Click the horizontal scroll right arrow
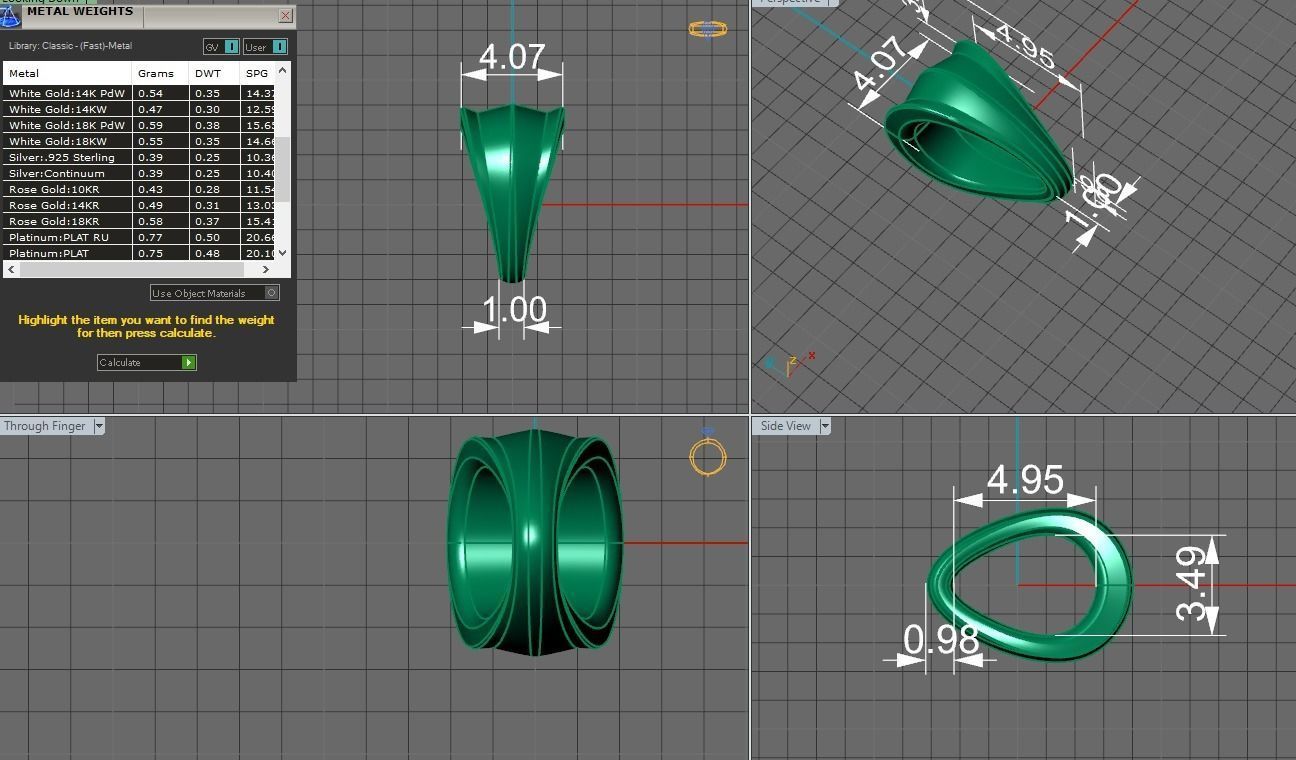 click(x=266, y=269)
